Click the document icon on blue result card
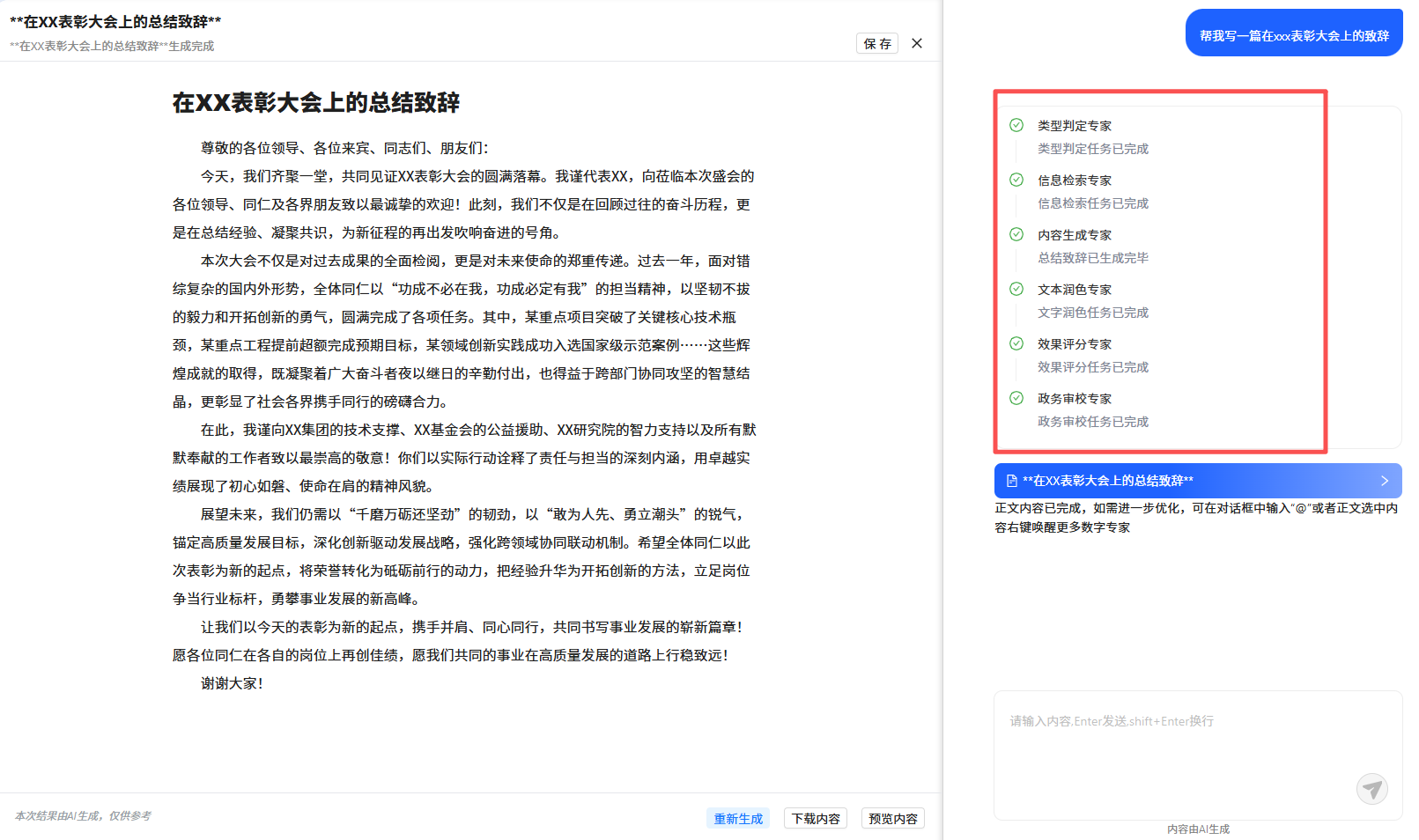 pos(1011,481)
